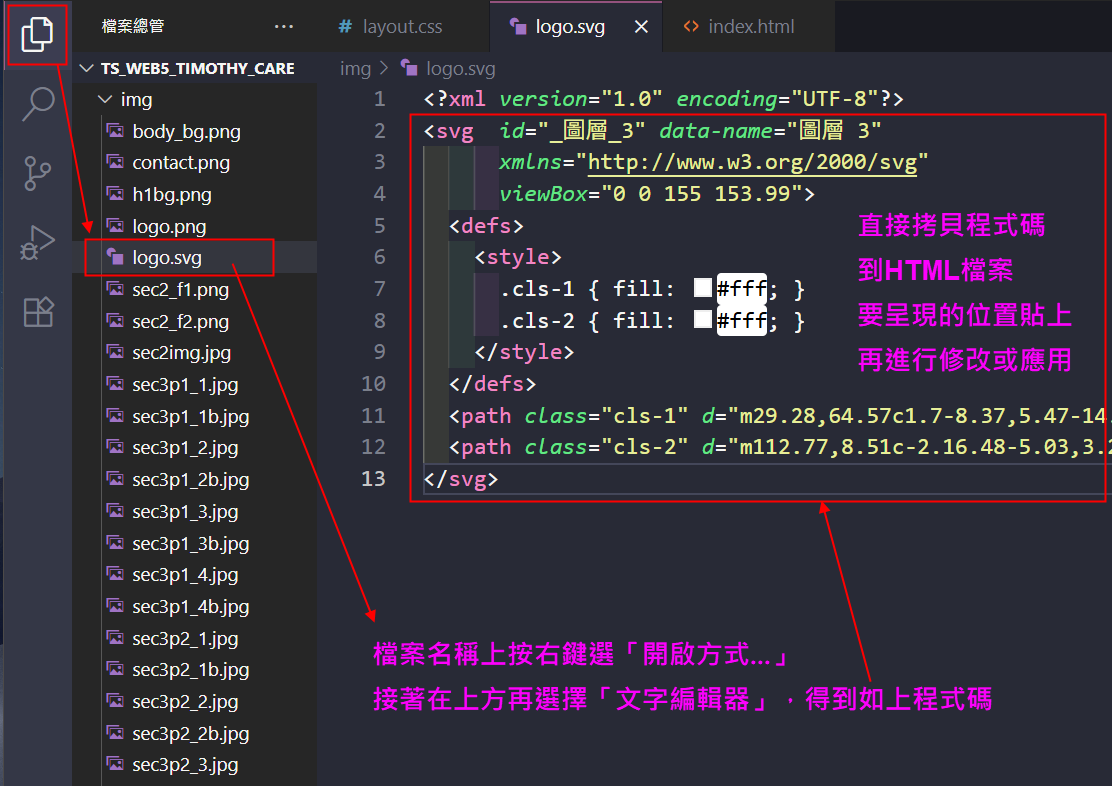Open the Search view icon

[x=37, y=103]
